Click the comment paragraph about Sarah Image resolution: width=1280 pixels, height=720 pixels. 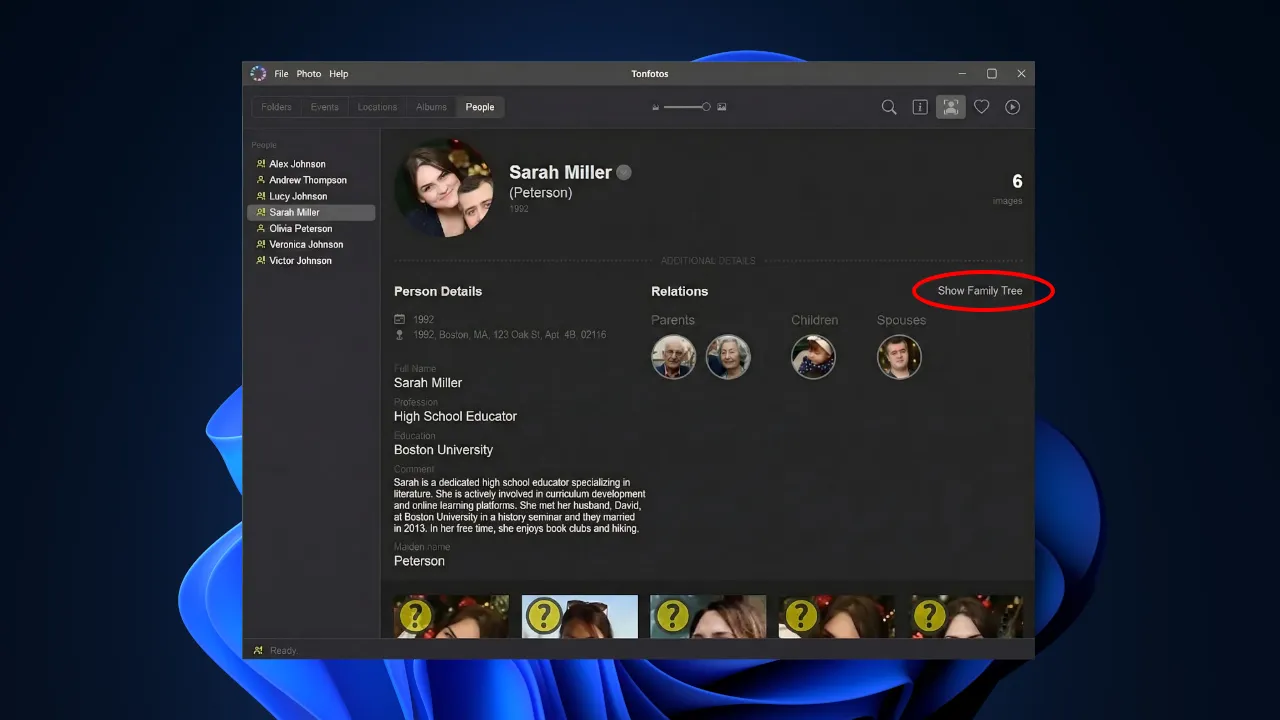520,505
